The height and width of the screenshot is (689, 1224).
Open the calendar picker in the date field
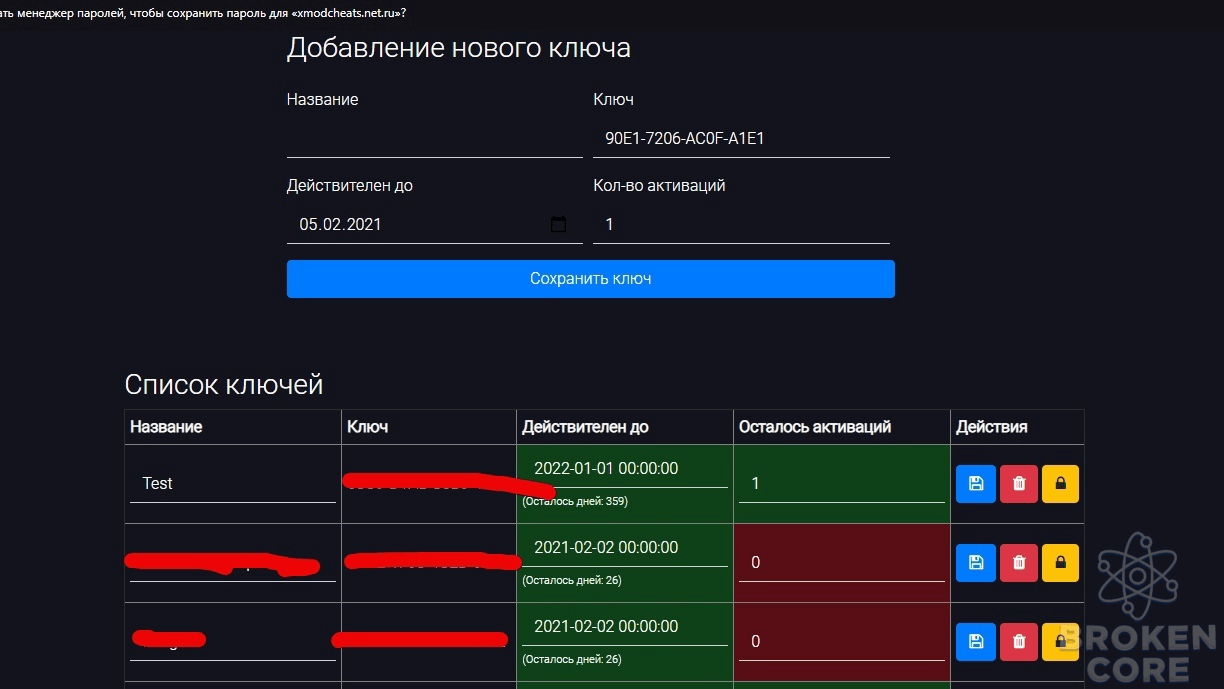click(559, 224)
